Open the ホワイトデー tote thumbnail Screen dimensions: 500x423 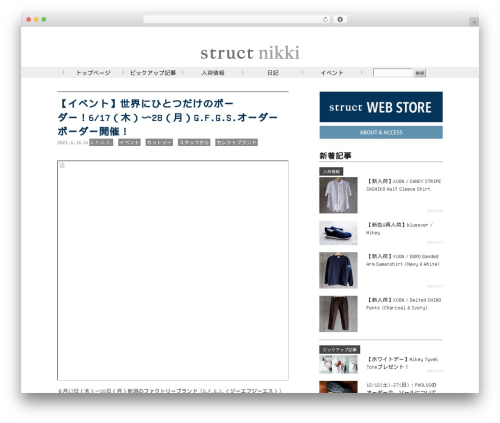(338, 364)
